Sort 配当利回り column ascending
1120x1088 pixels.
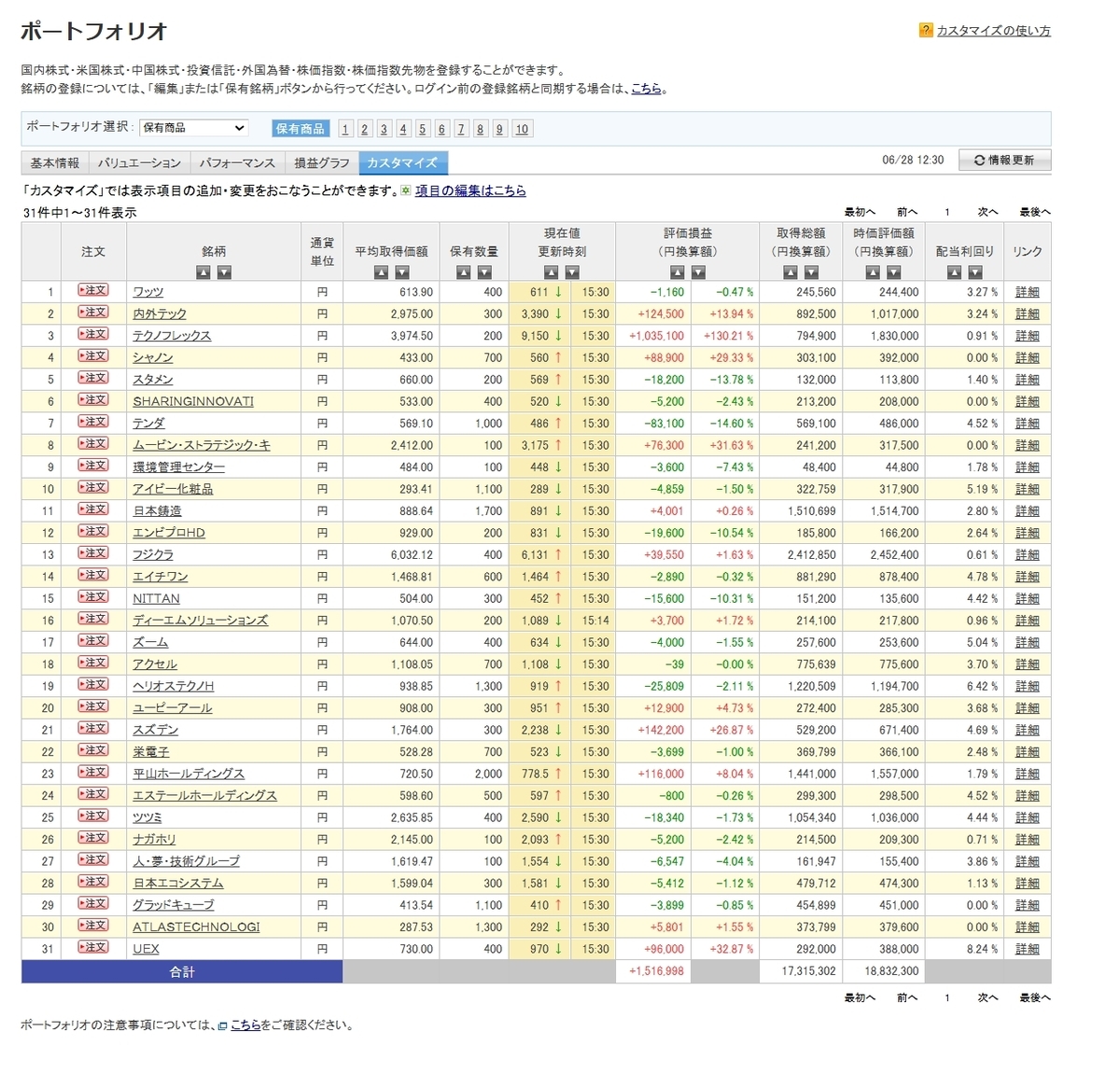coord(954,272)
